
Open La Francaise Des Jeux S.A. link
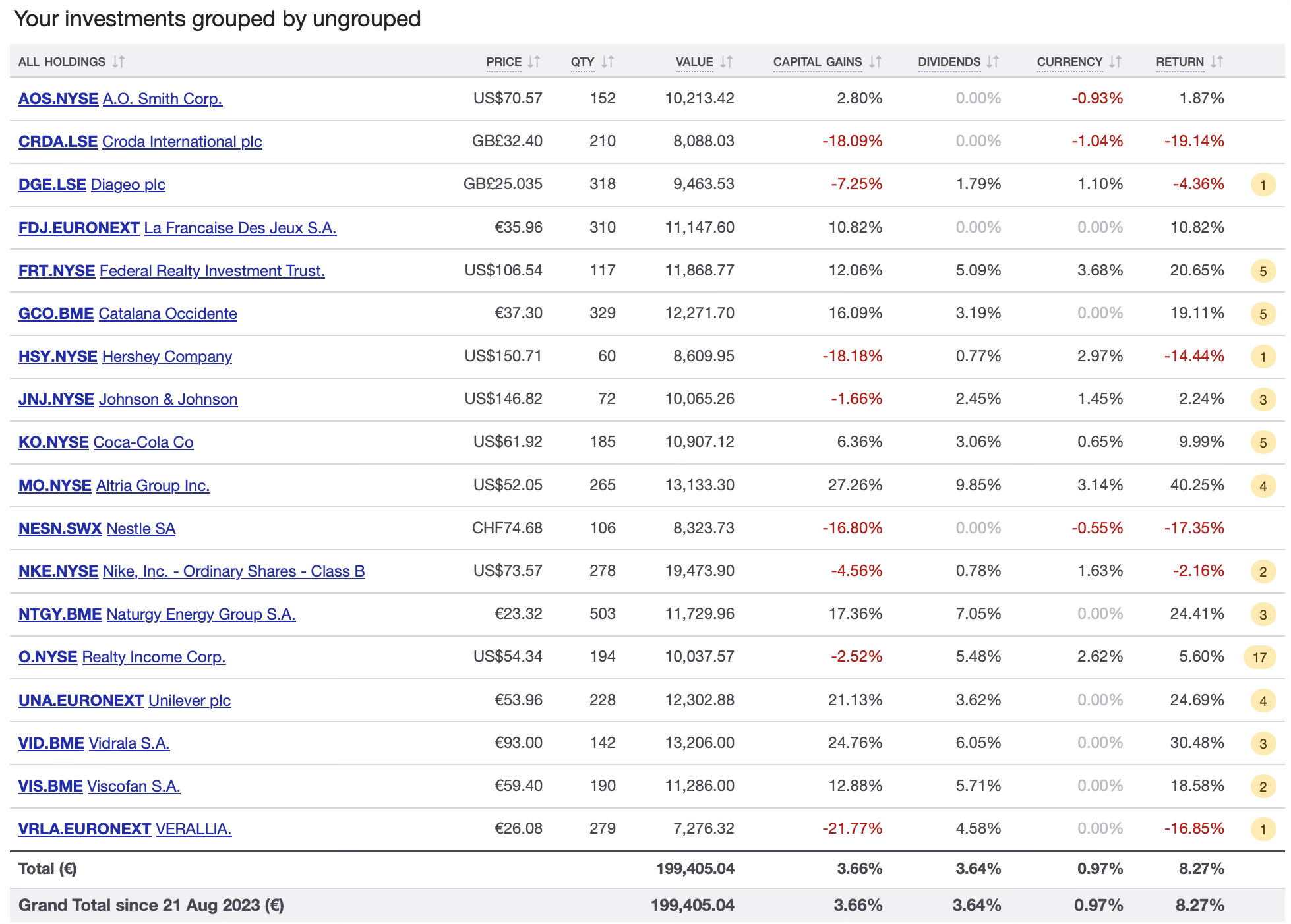[x=241, y=228]
